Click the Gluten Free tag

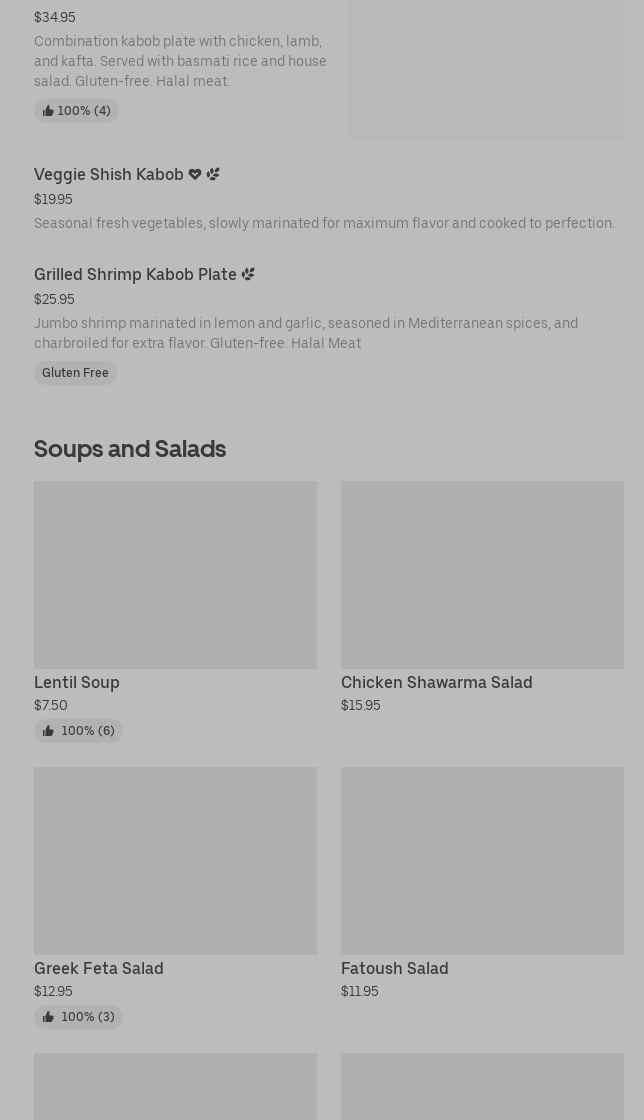pyautogui.click(x=75, y=373)
